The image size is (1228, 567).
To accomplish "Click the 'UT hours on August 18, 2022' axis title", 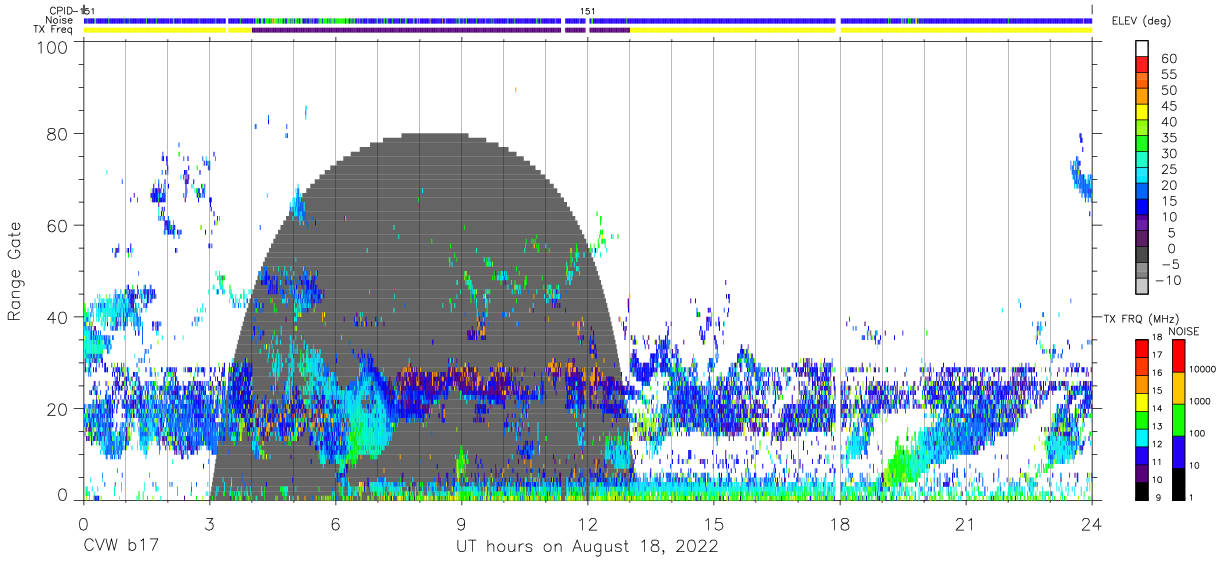I will (x=587, y=547).
